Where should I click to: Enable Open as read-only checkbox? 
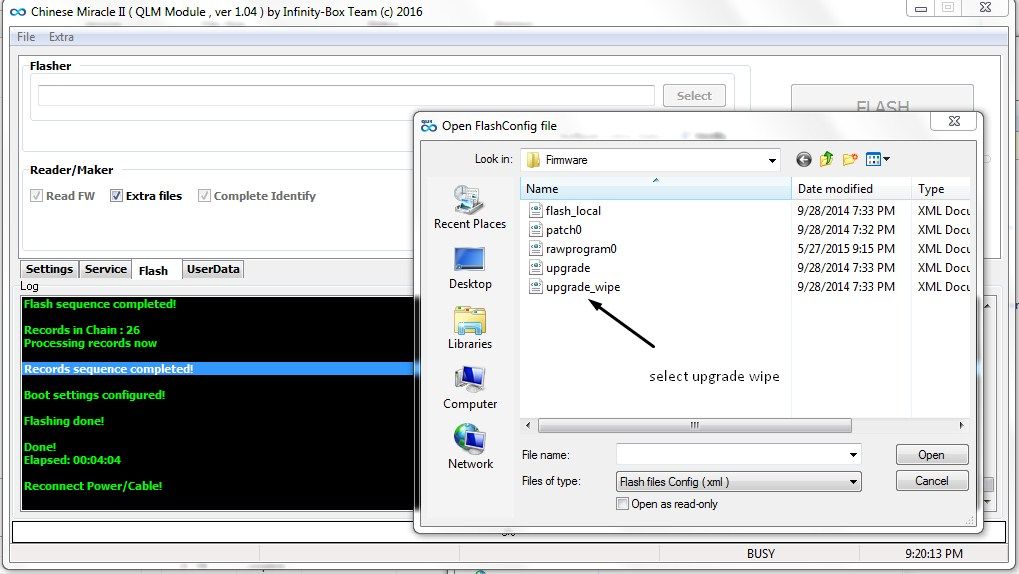pyautogui.click(x=623, y=504)
